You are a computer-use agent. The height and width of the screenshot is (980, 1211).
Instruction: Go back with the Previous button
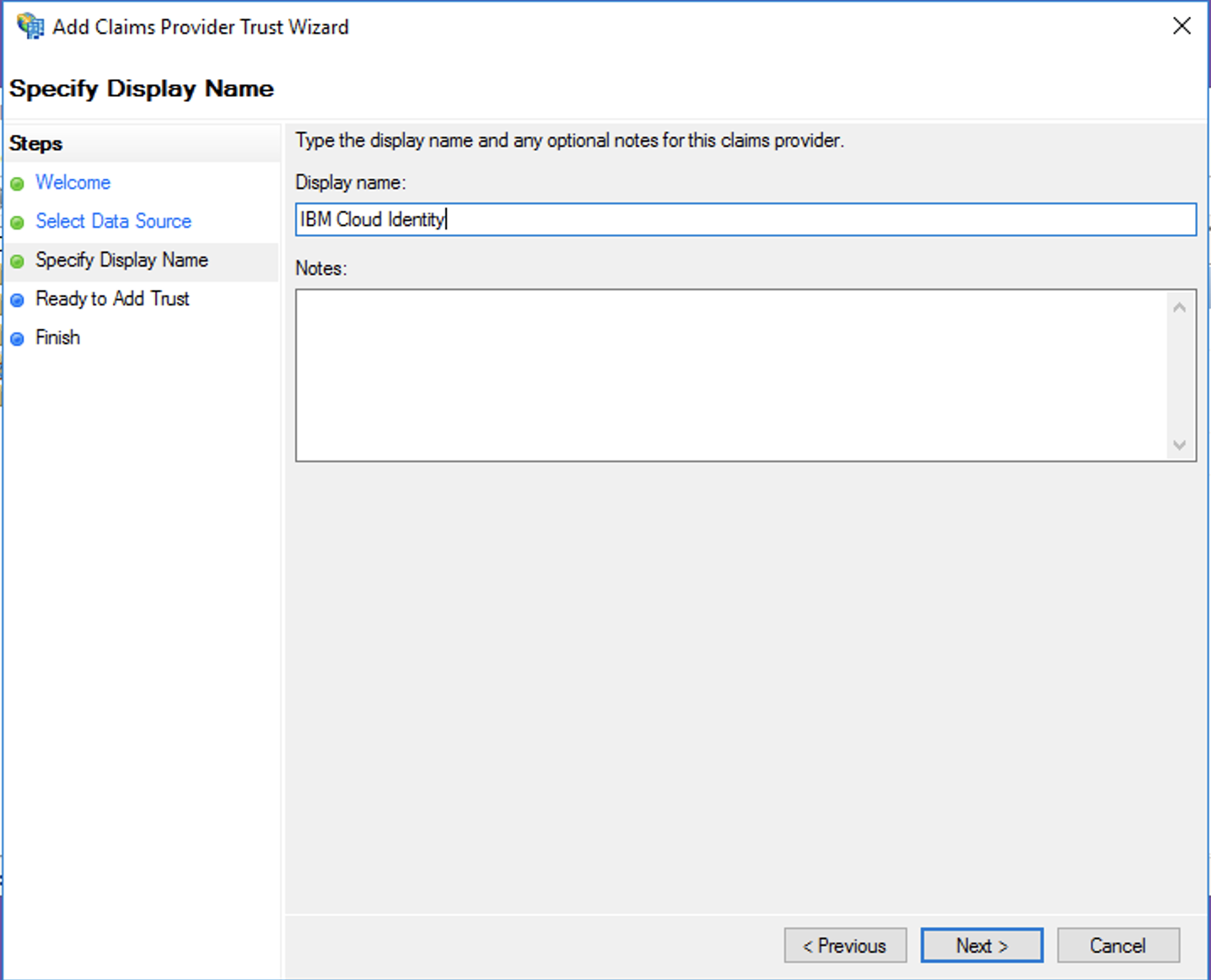(845, 945)
